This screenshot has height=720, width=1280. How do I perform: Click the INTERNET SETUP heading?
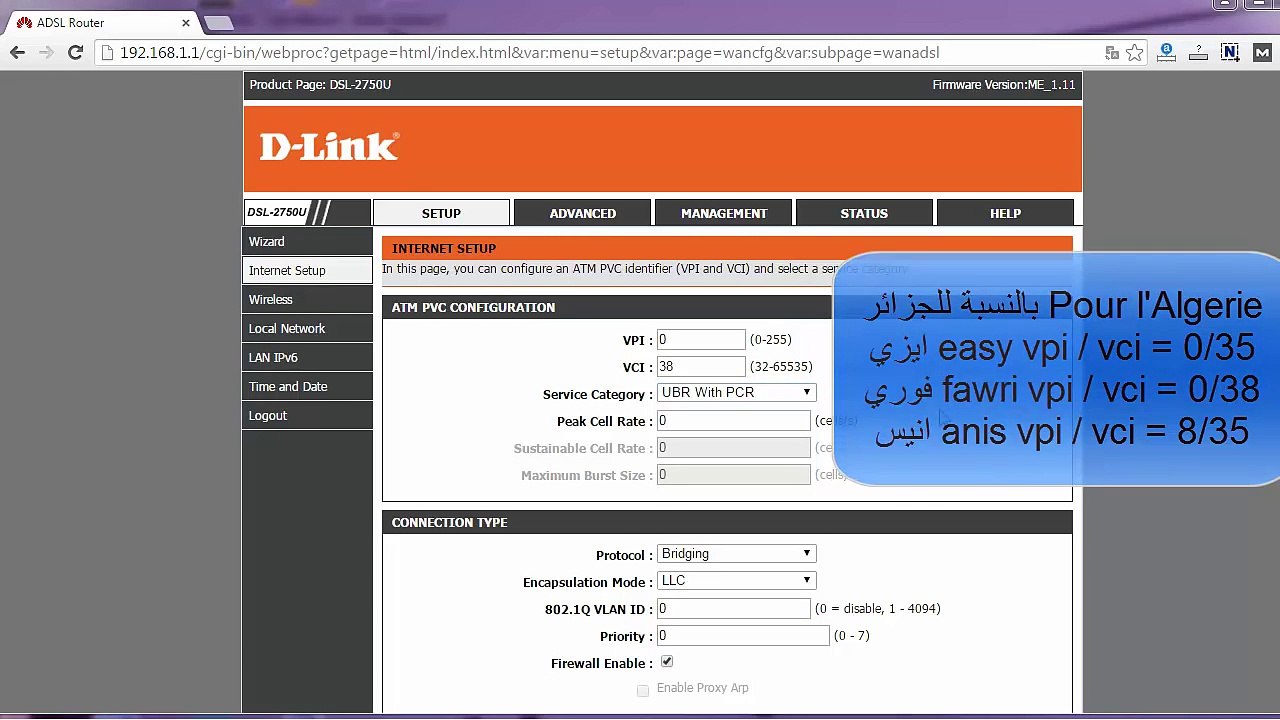444,248
